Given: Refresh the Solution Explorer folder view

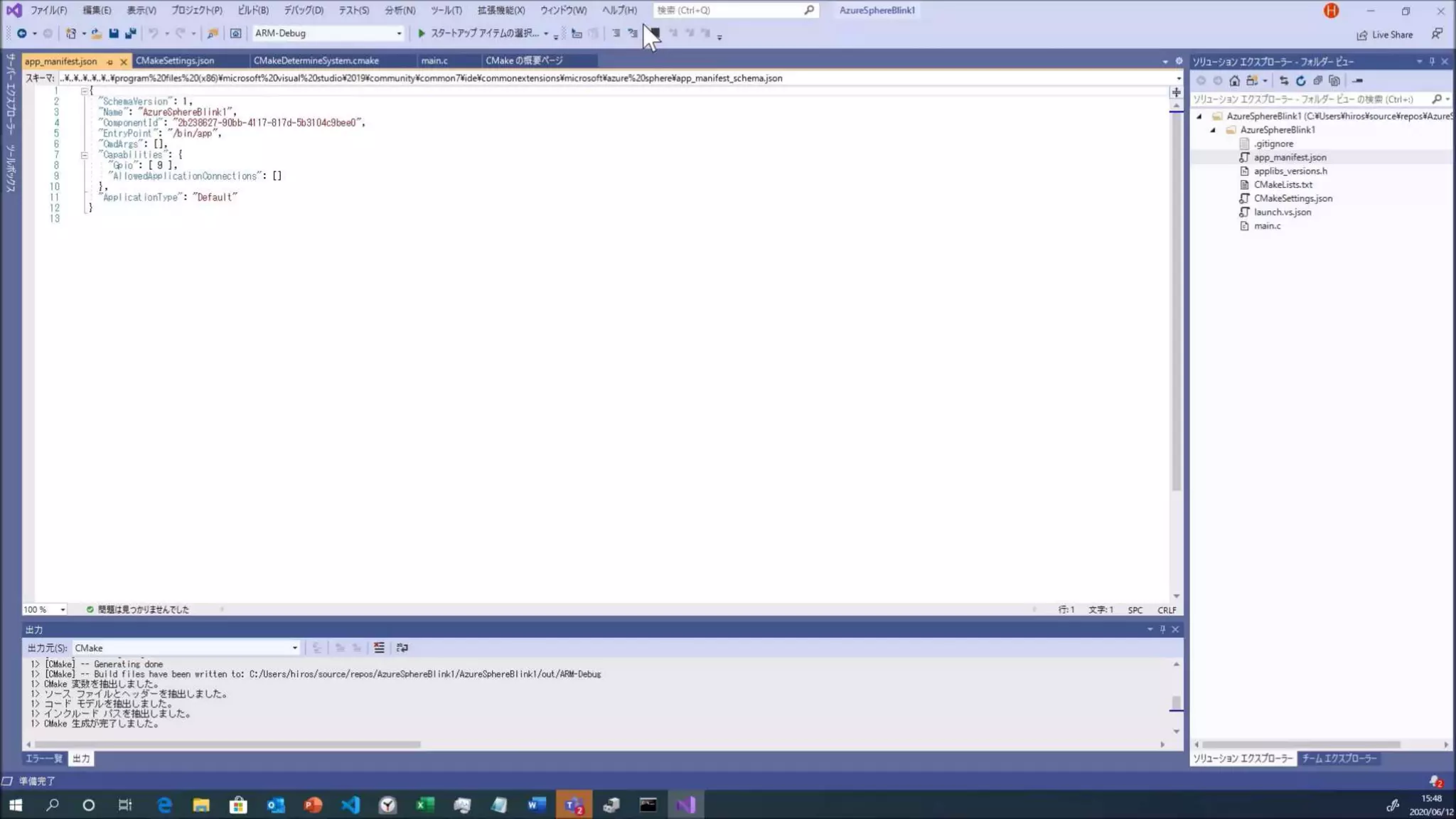Looking at the screenshot, I should [1300, 81].
